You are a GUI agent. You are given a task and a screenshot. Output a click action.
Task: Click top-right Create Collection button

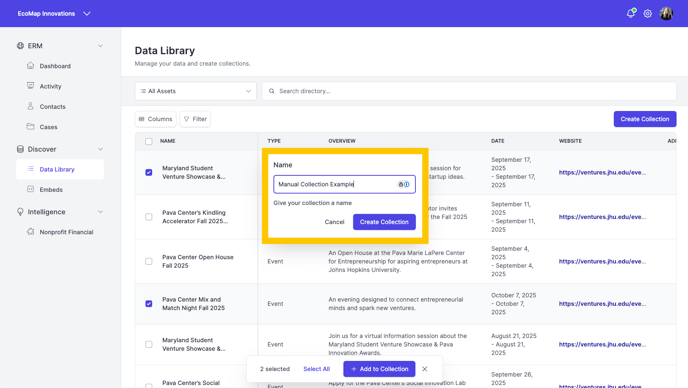pos(645,119)
